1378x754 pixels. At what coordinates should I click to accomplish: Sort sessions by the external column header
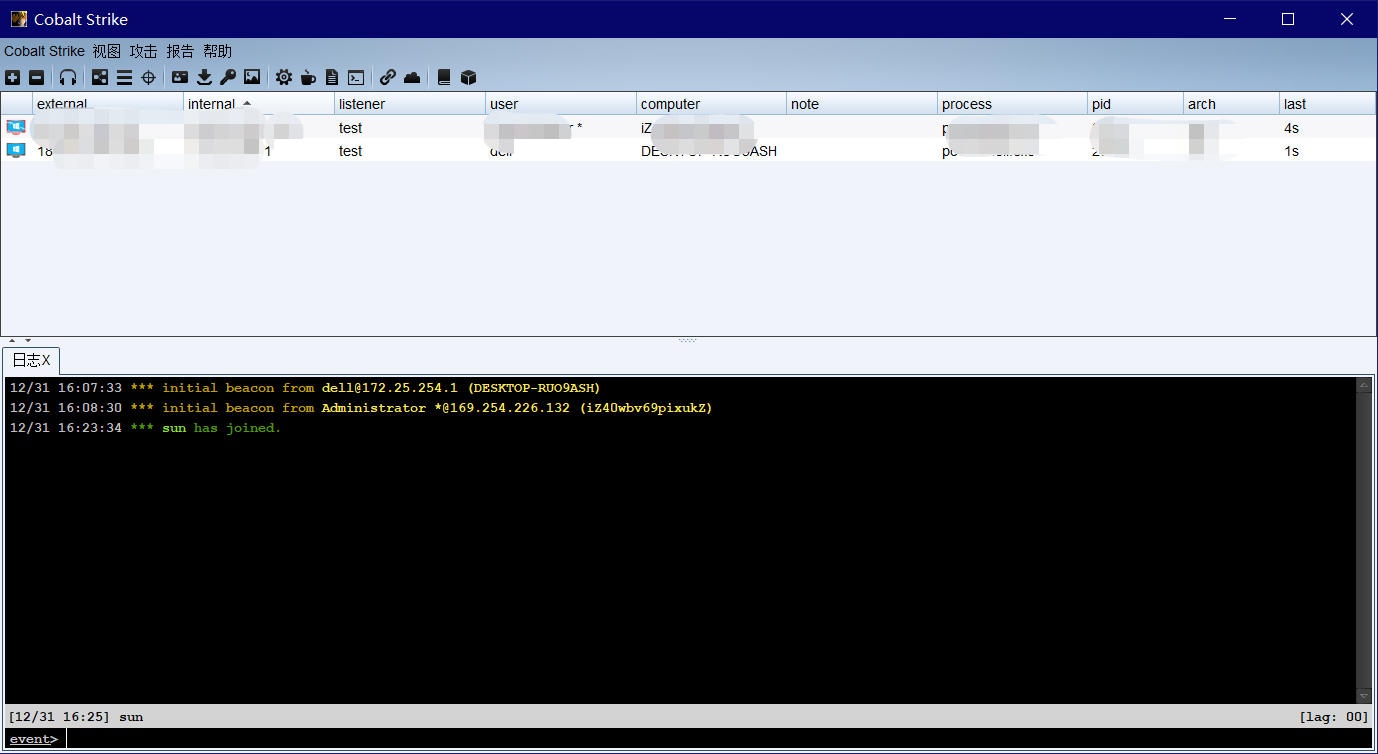click(x=108, y=104)
